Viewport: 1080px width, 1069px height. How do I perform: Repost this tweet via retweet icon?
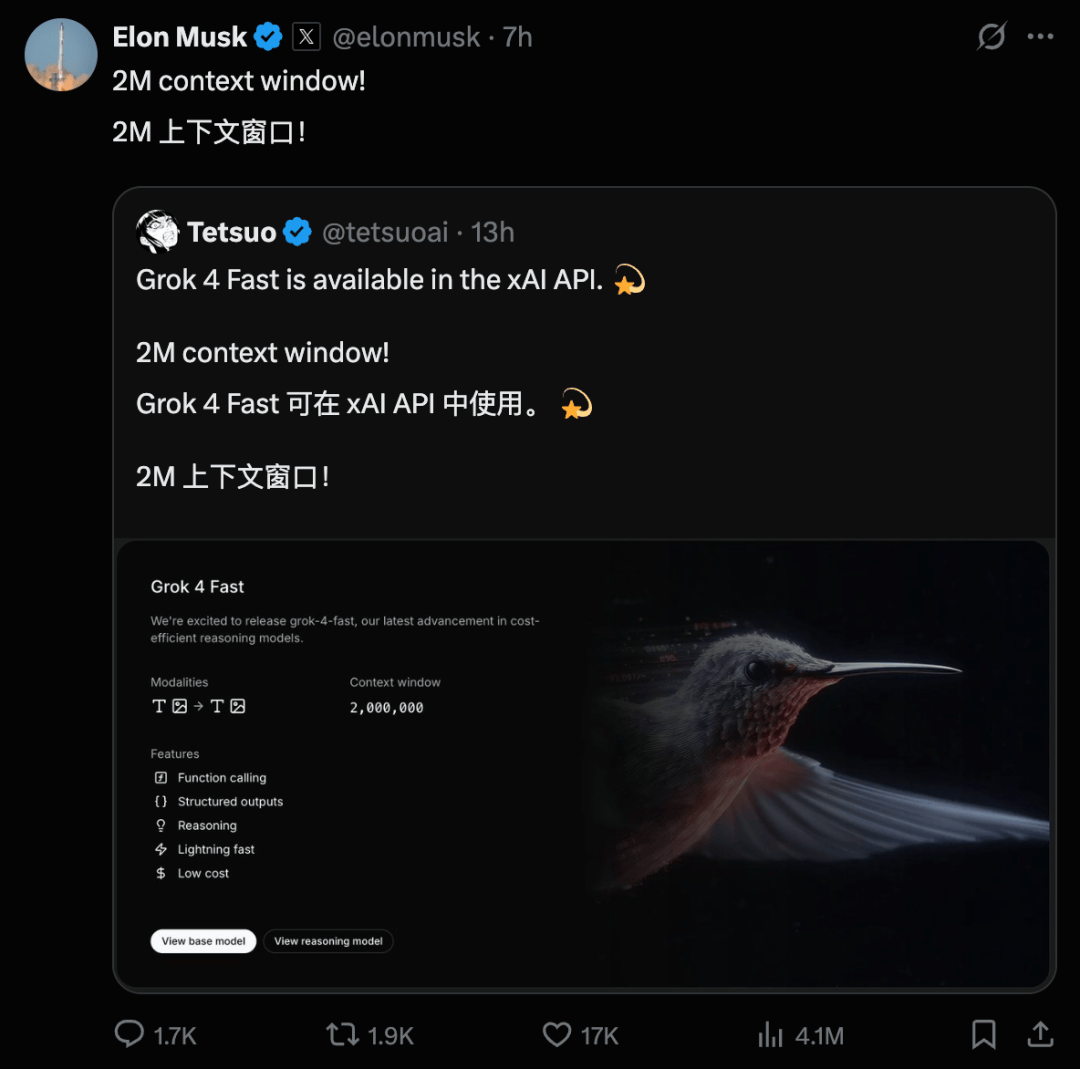click(x=343, y=1034)
